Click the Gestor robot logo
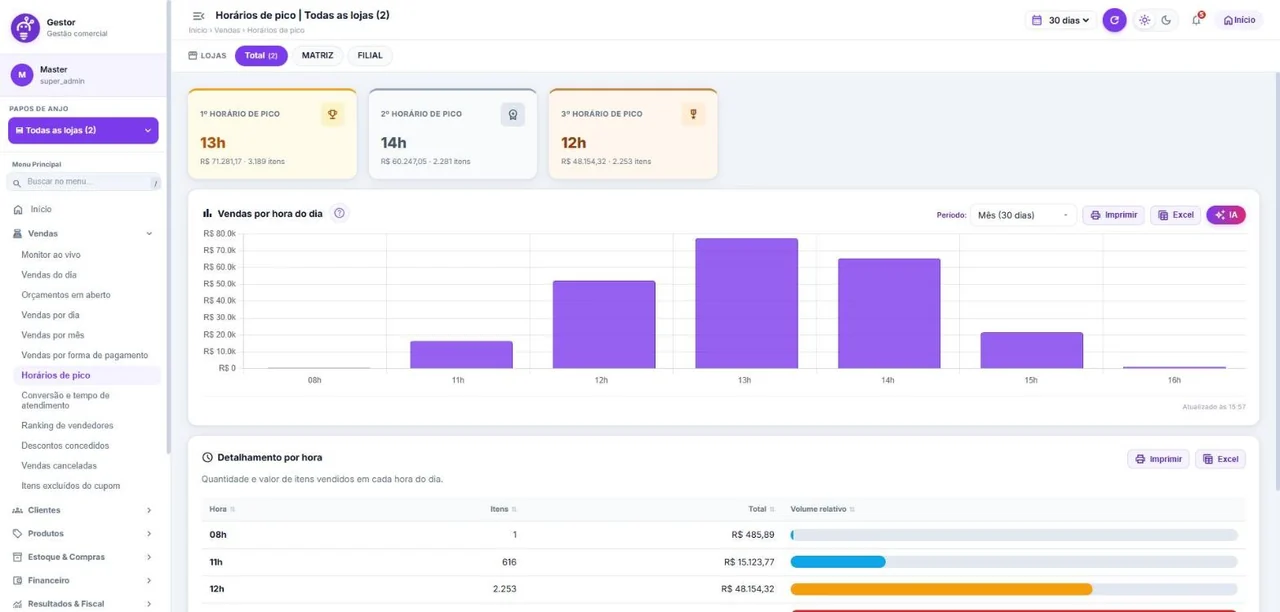Viewport: 1280px width, 612px height. 25,27
